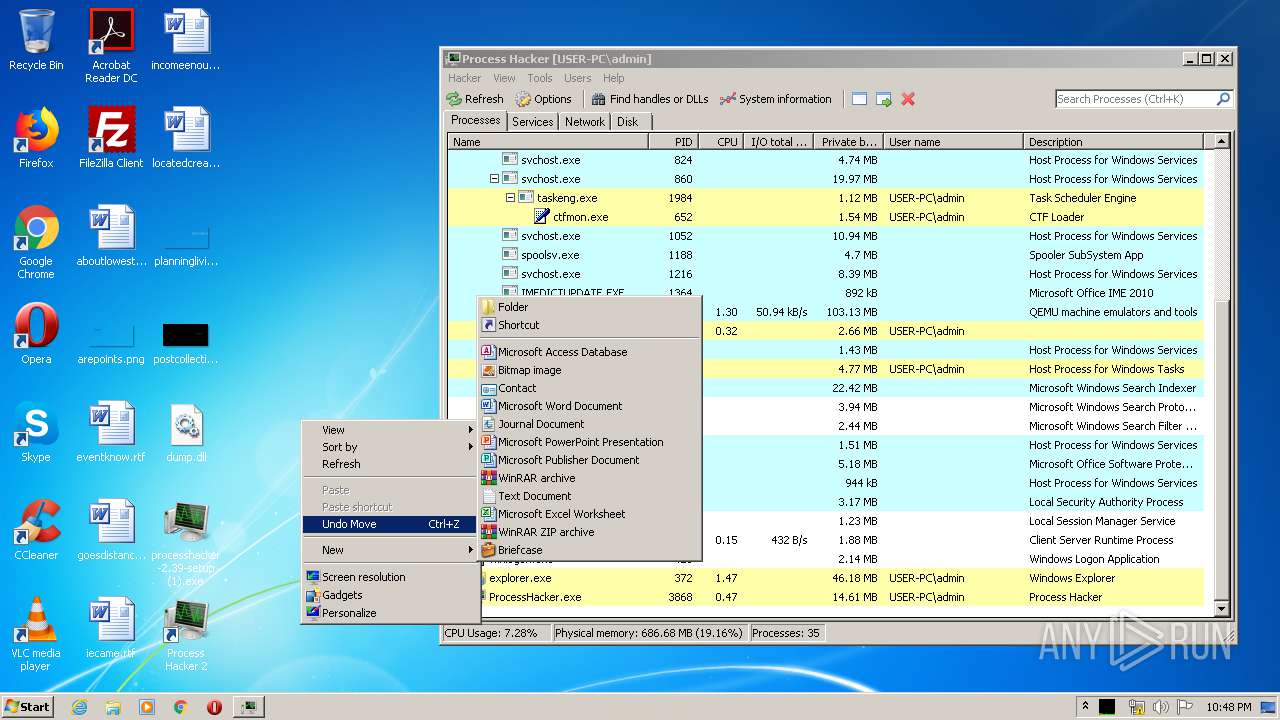Create a new Text Document

[589, 496]
